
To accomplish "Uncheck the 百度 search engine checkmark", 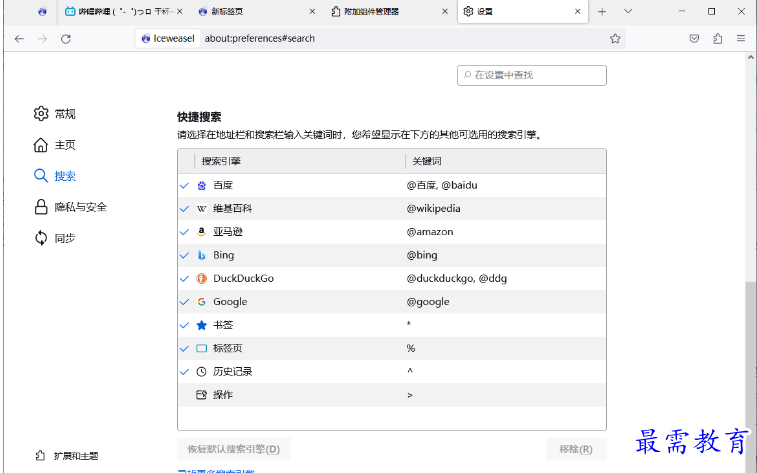I will coord(184,186).
